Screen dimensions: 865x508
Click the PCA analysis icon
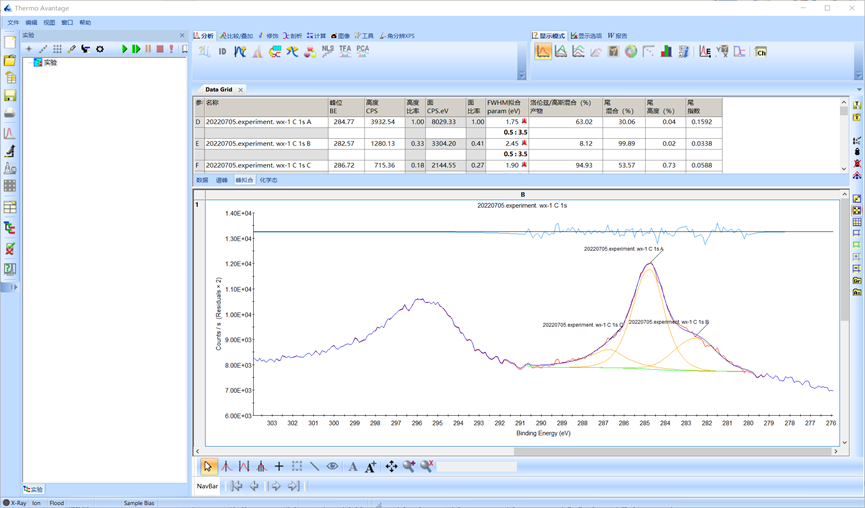tap(362, 50)
